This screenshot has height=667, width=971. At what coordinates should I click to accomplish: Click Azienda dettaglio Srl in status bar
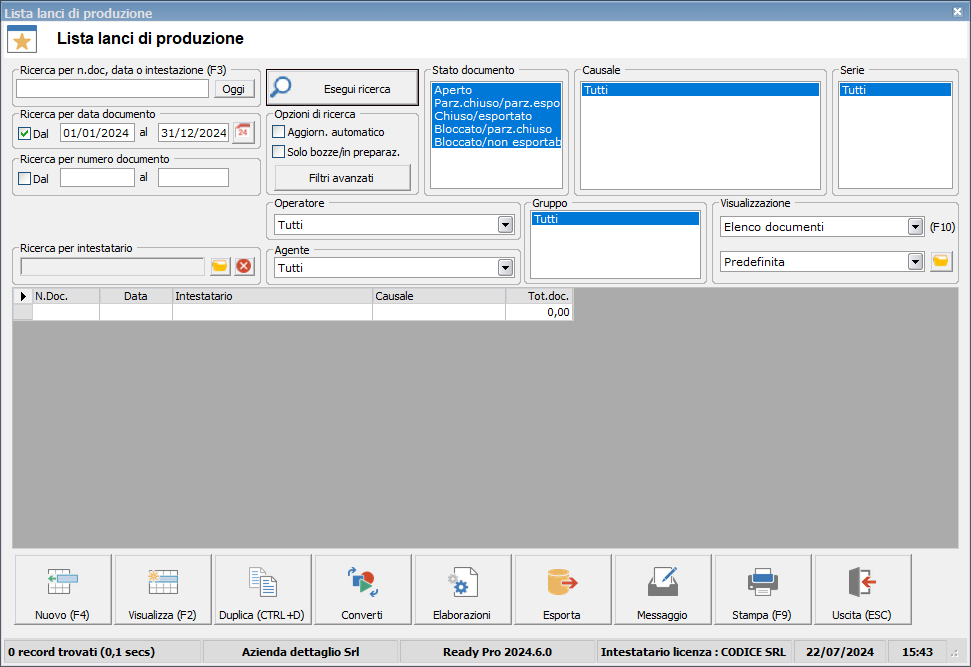(x=300, y=652)
